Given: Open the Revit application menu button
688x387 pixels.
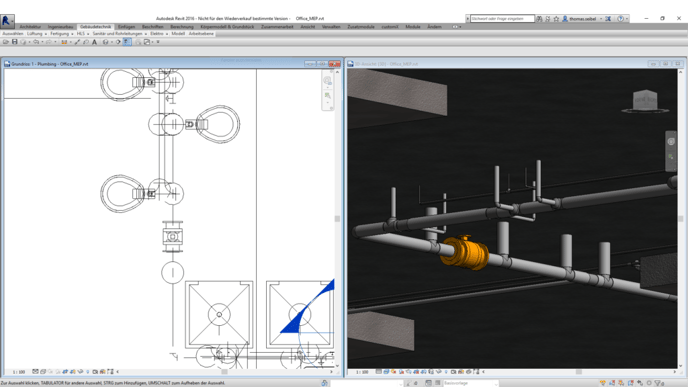Looking at the screenshot, I should point(7,20).
